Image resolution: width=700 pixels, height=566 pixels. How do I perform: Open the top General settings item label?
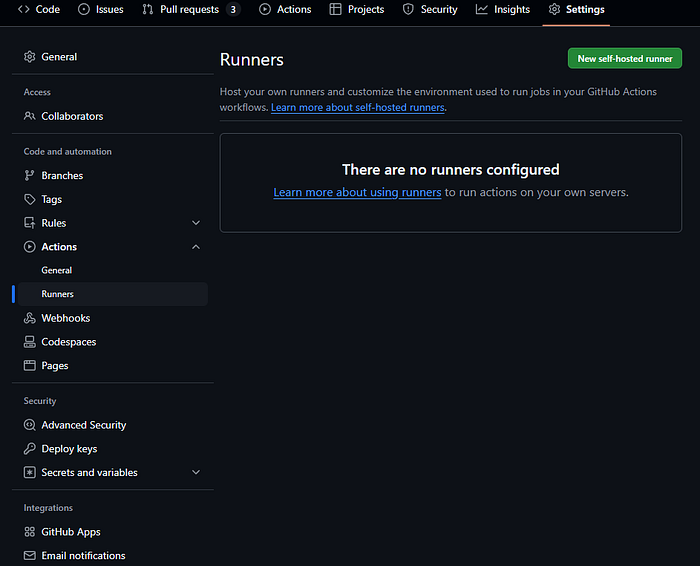point(59,57)
